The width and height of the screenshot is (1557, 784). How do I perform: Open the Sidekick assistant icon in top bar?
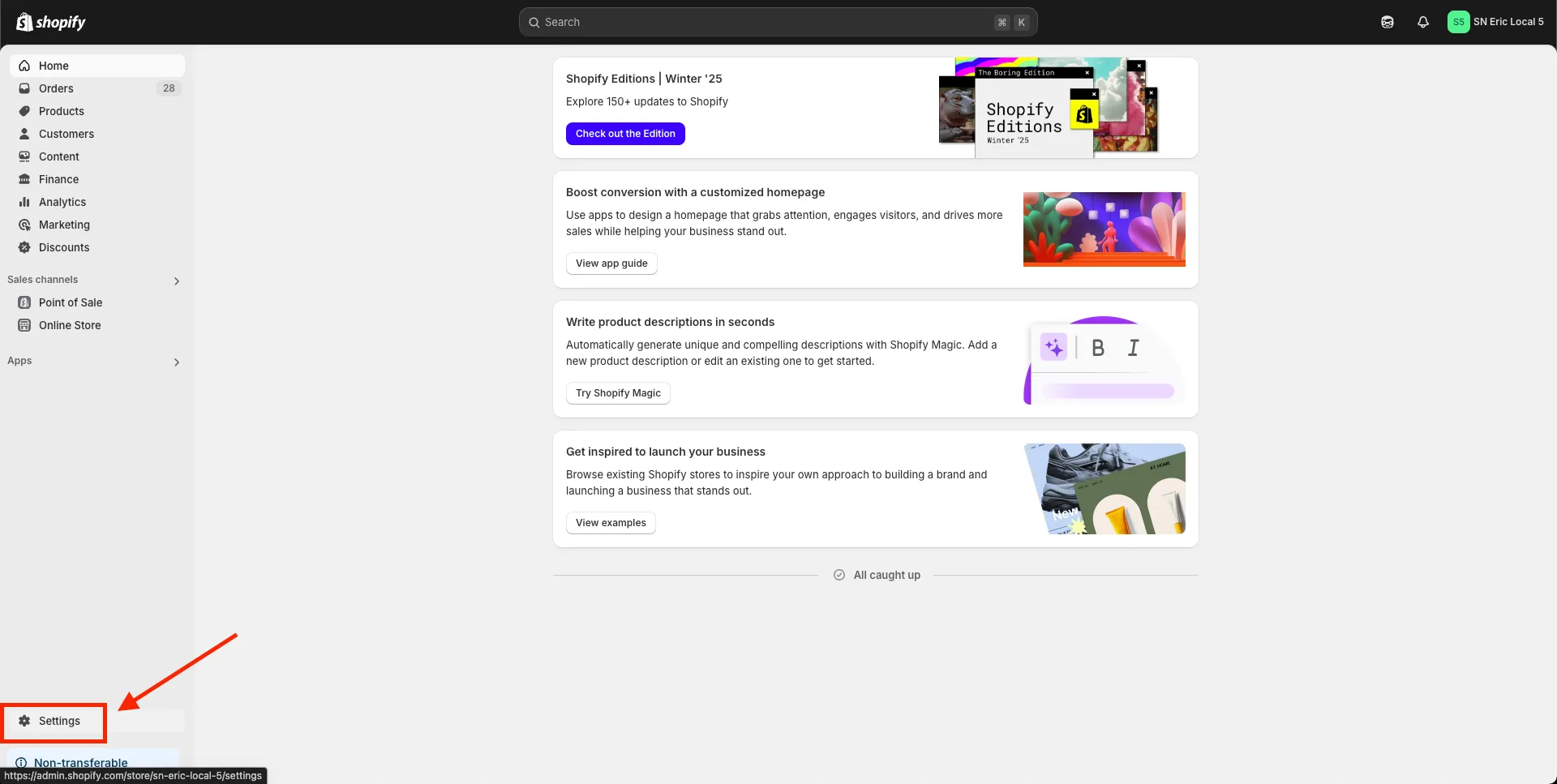tap(1388, 22)
